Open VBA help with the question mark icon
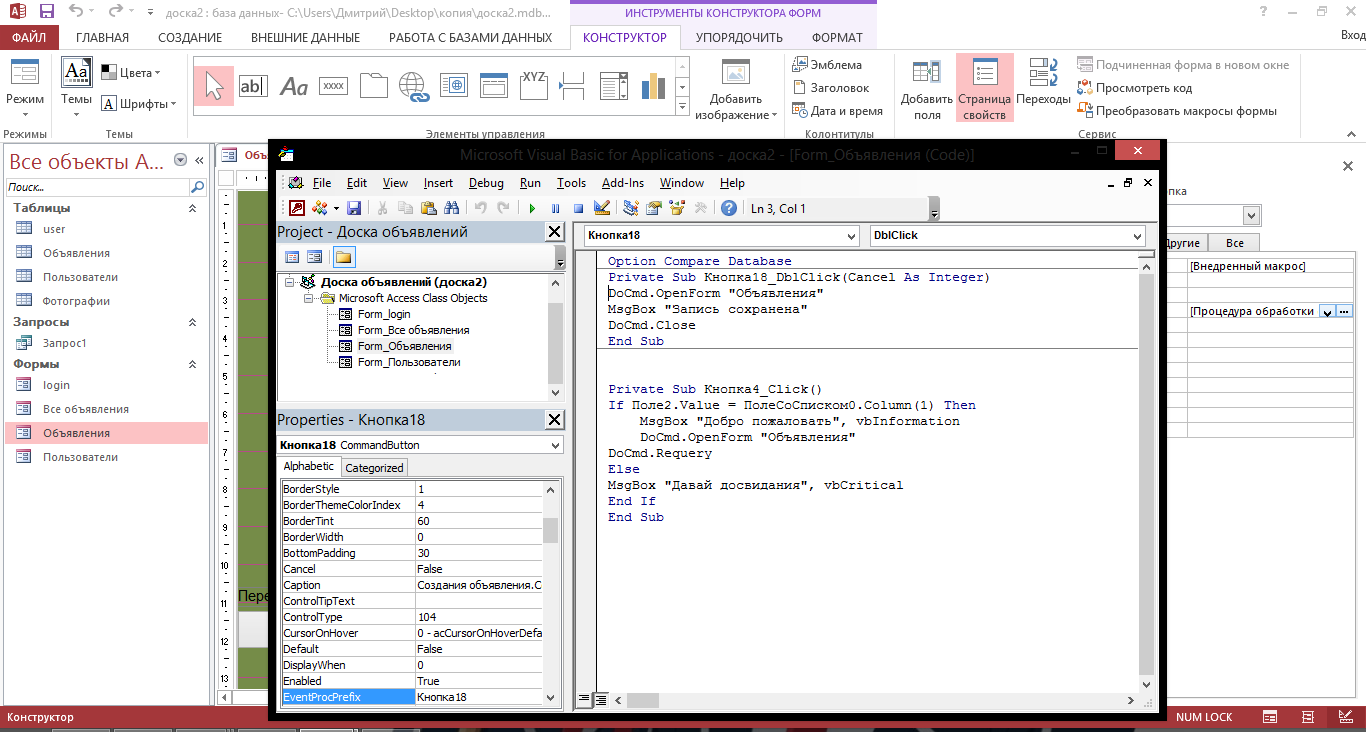Viewport: 1366px width, 732px height. click(x=729, y=208)
